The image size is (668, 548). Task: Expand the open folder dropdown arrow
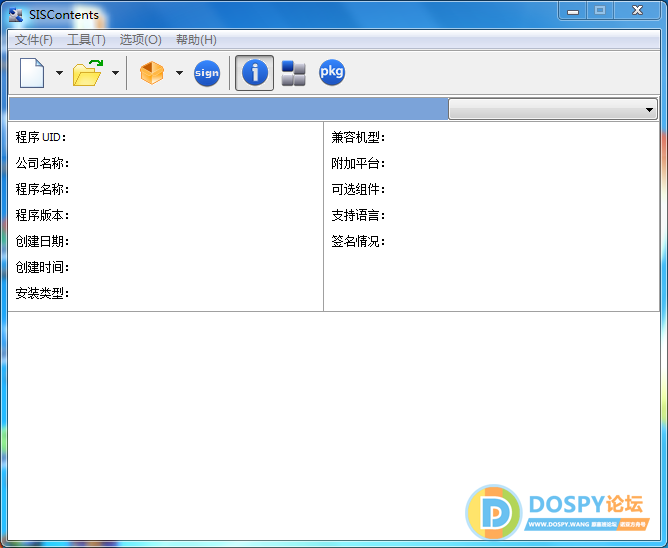pyautogui.click(x=115, y=73)
